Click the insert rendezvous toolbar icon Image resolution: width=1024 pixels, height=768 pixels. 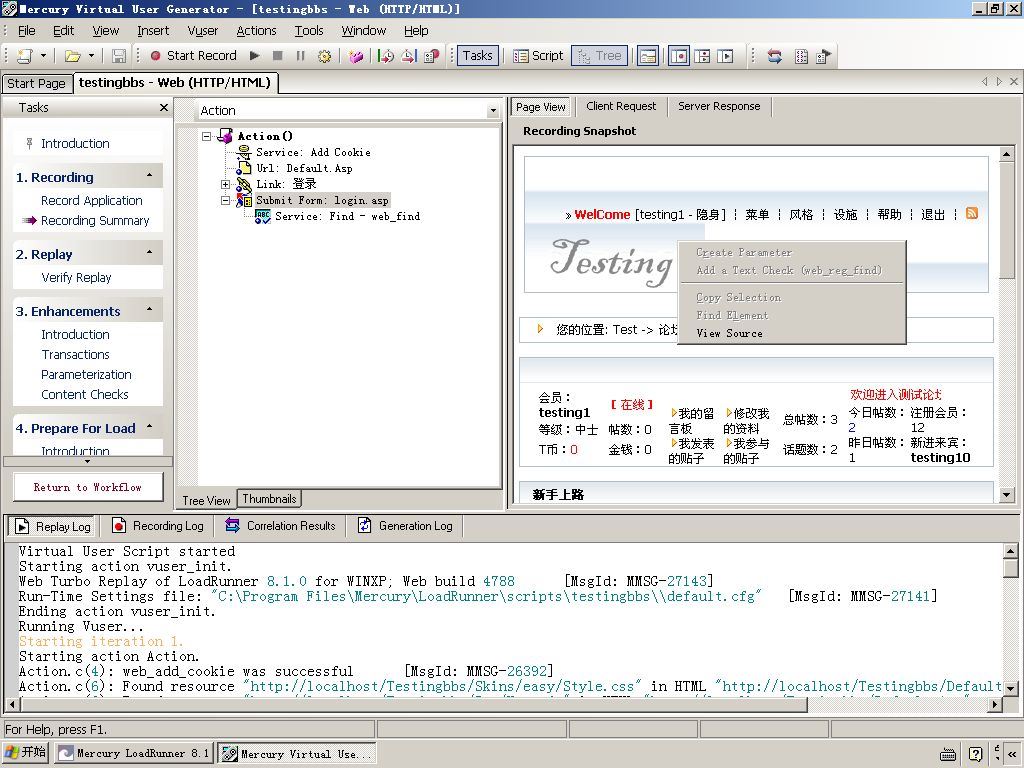click(432, 56)
